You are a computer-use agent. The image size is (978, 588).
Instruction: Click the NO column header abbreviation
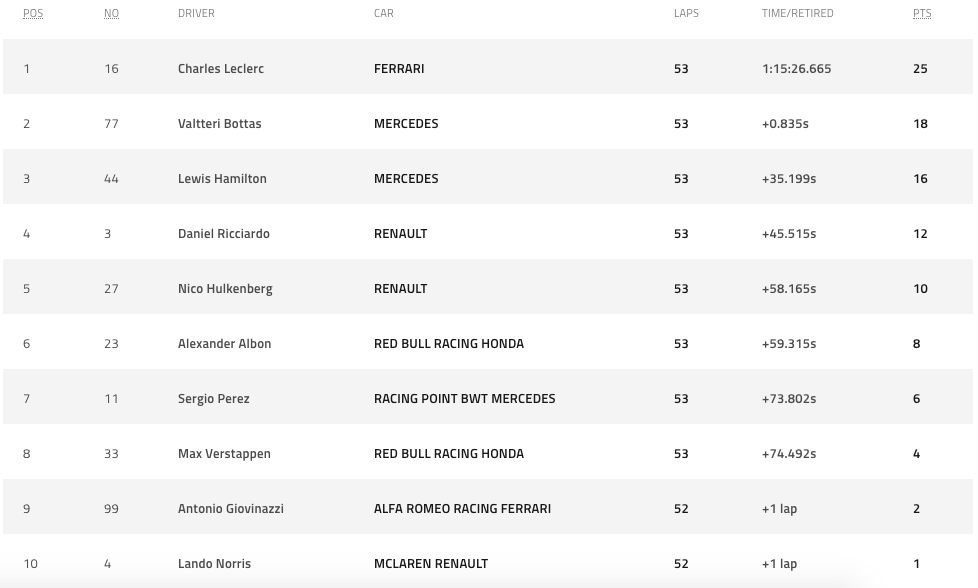click(x=111, y=13)
